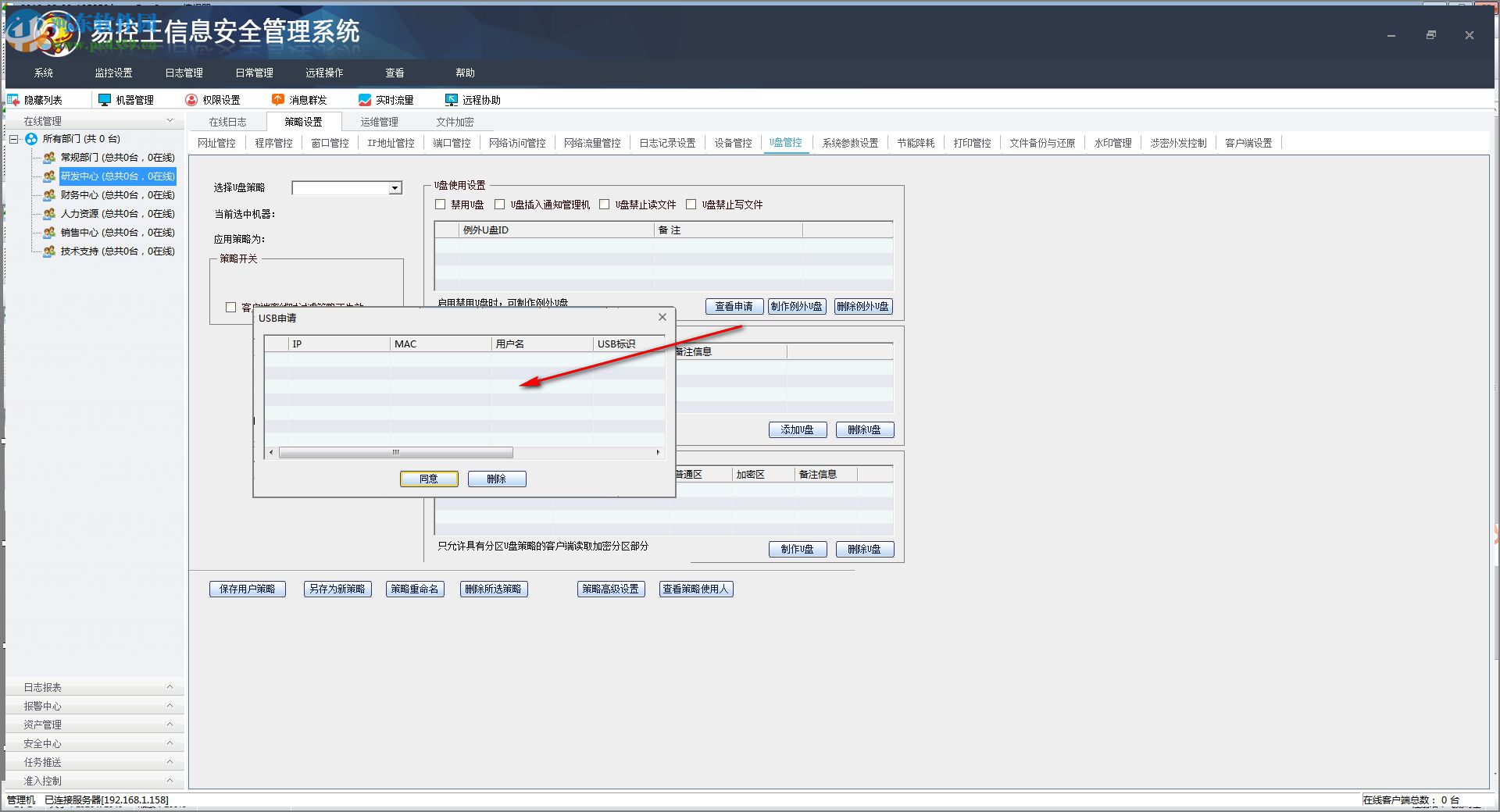Click the scrollbar right arrow in USB申请
The width and height of the screenshot is (1500, 812).
[658, 452]
